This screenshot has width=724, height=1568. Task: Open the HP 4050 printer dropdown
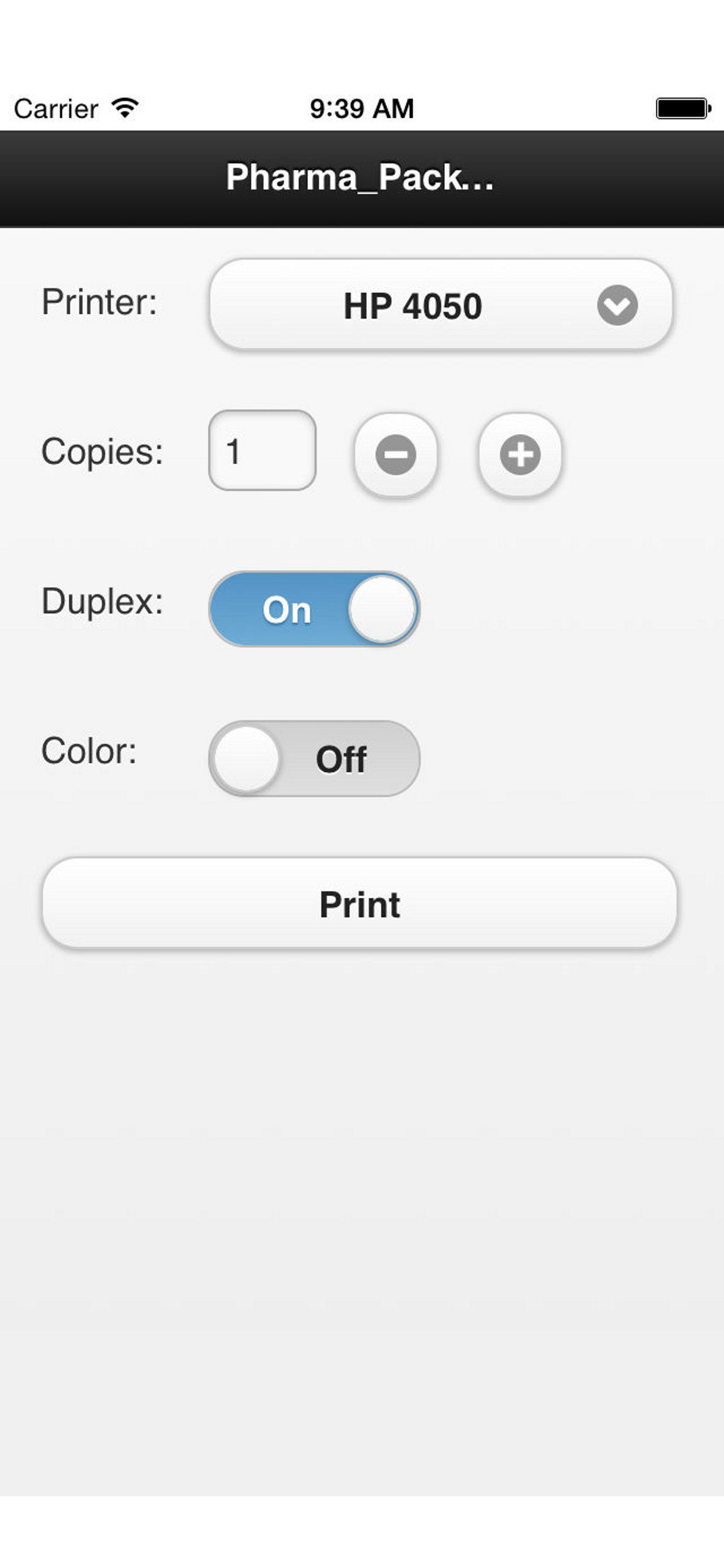tap(441, 305)
